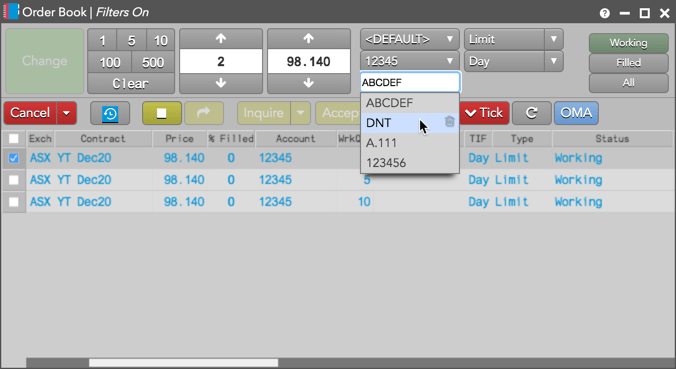Screen dimensions: 676x369
Task: Open the Limit order type dropdown
Action: pyautogui.click(x=513, y=39)
